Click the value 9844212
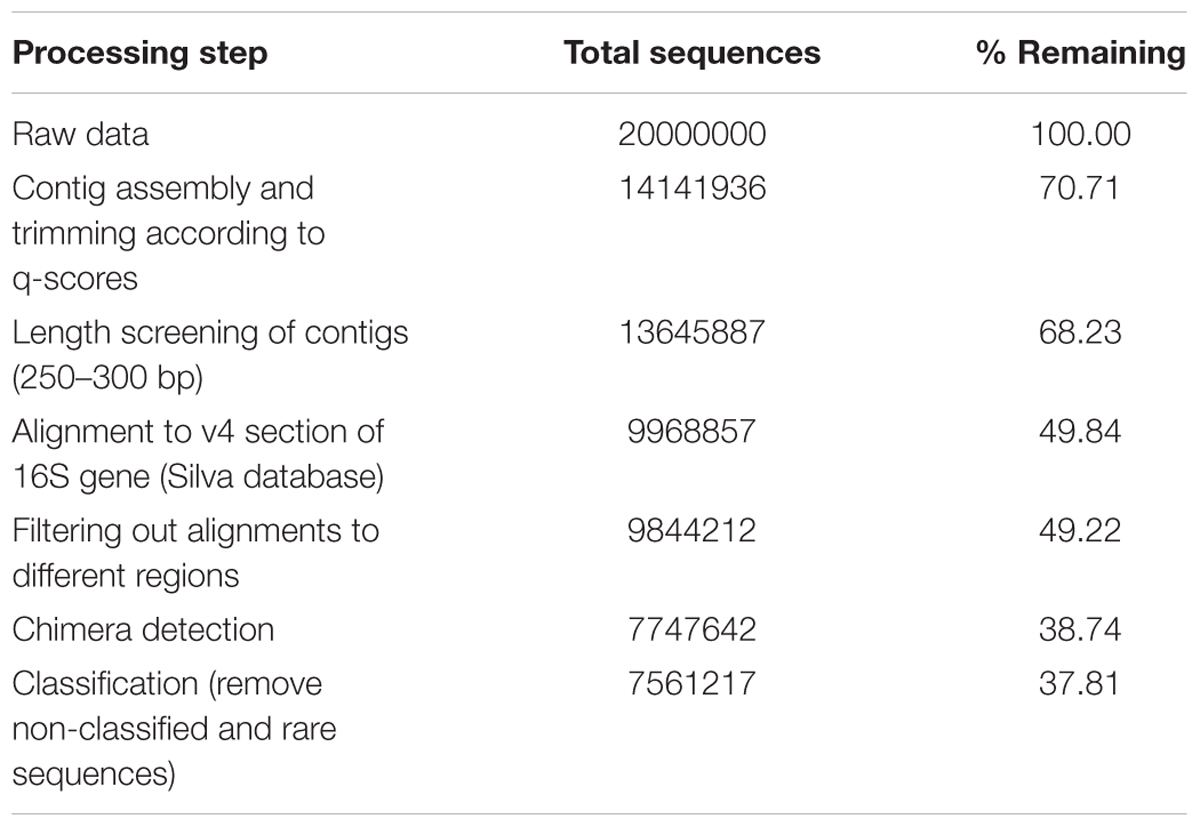 [x=692, y=530]
